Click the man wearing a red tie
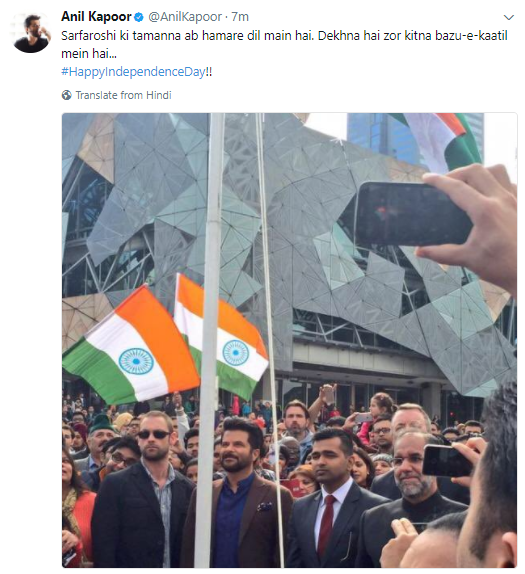The height and width of the screenshot is (574, 525). point(331,500)
